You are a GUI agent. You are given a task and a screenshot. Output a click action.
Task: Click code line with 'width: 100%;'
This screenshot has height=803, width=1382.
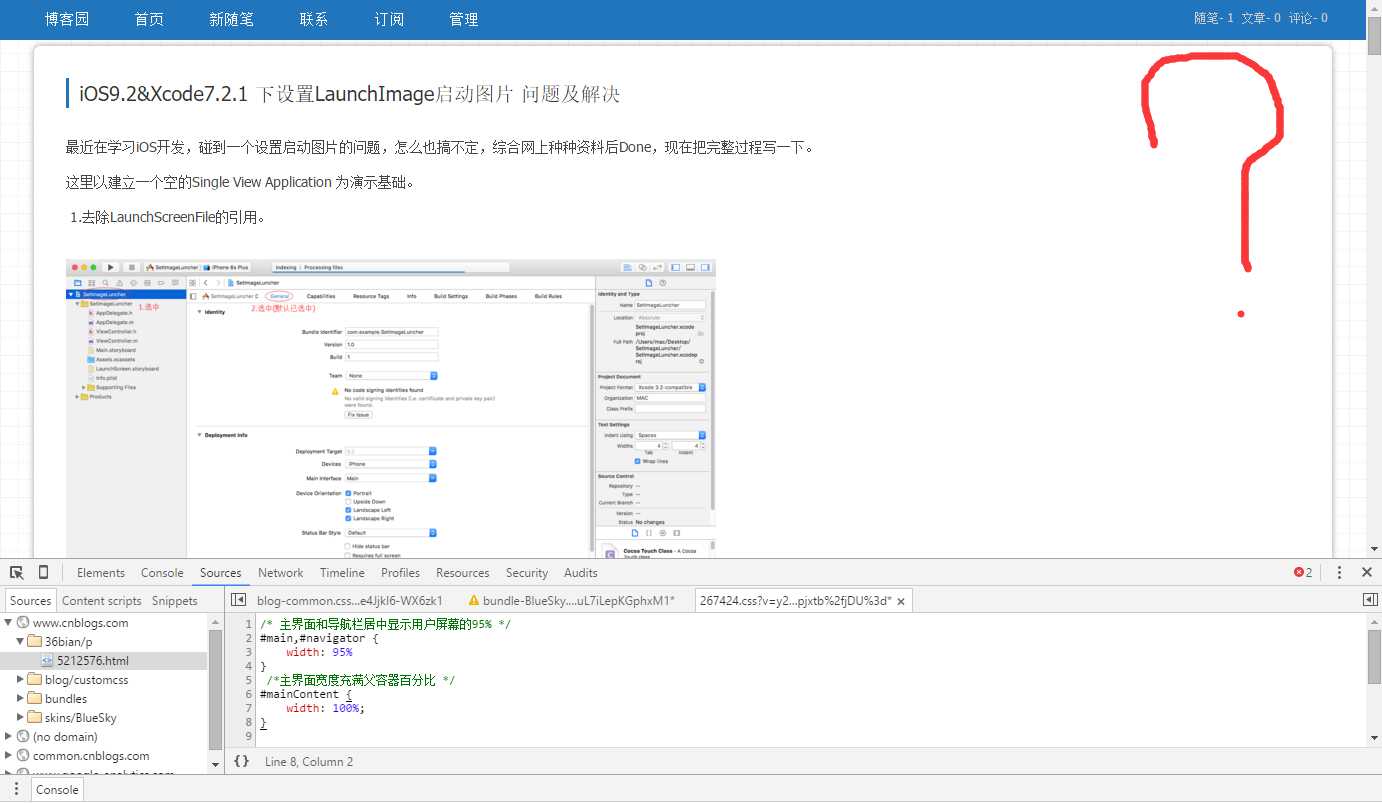tap(326, 708)
